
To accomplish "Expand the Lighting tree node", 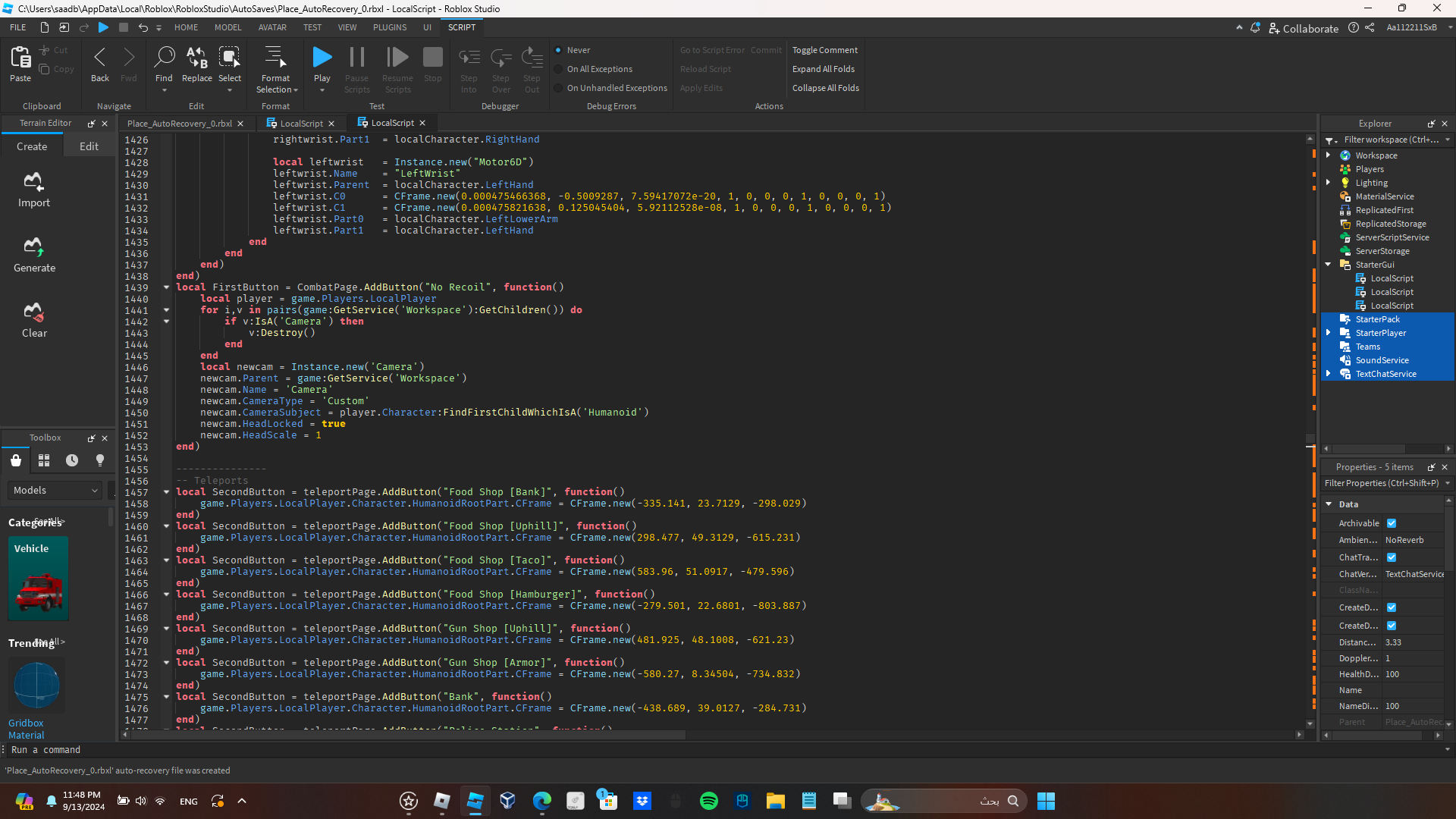I will (x=1329, y=183).
